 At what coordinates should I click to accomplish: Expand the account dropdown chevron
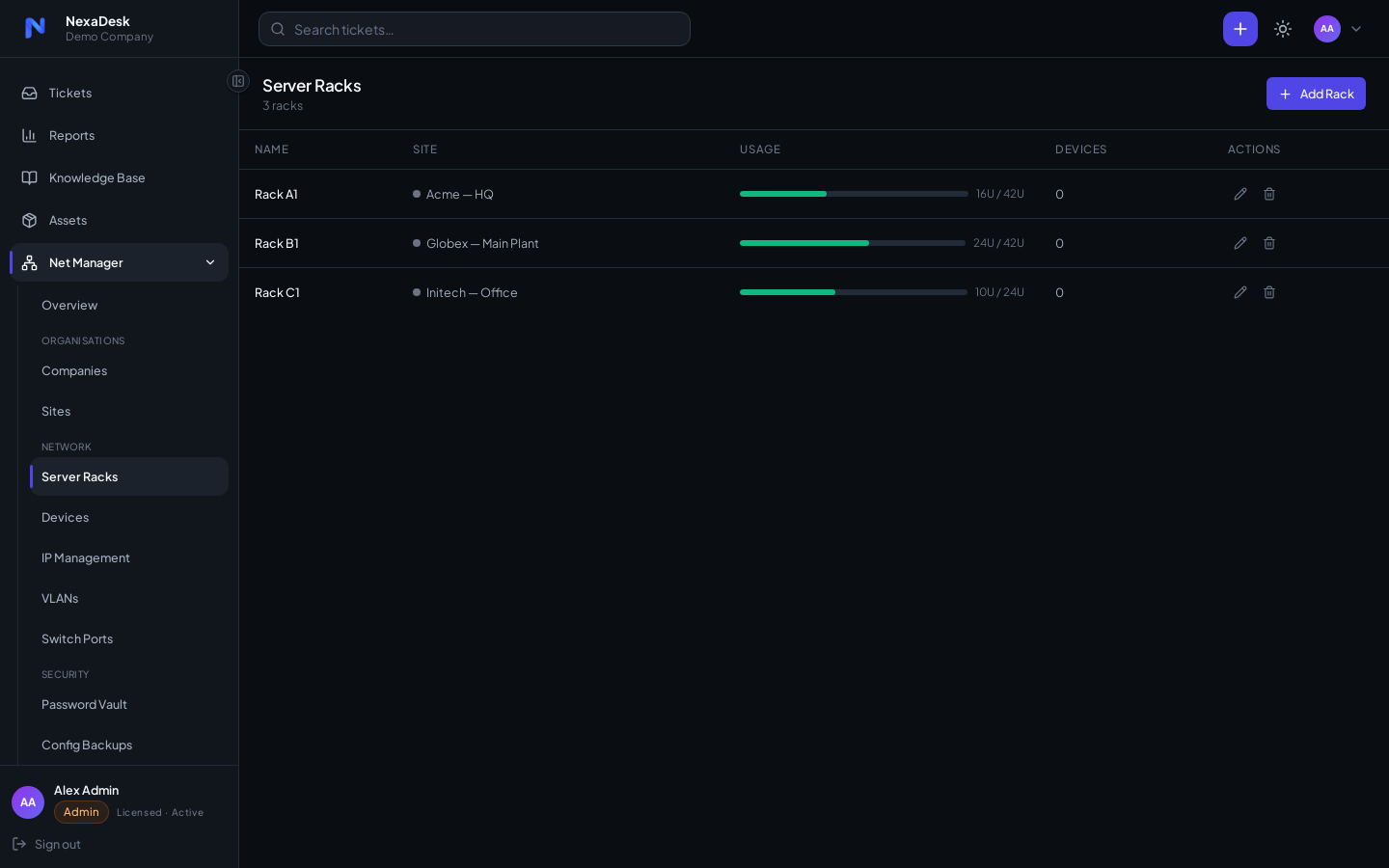click(x=1356, y=29)
